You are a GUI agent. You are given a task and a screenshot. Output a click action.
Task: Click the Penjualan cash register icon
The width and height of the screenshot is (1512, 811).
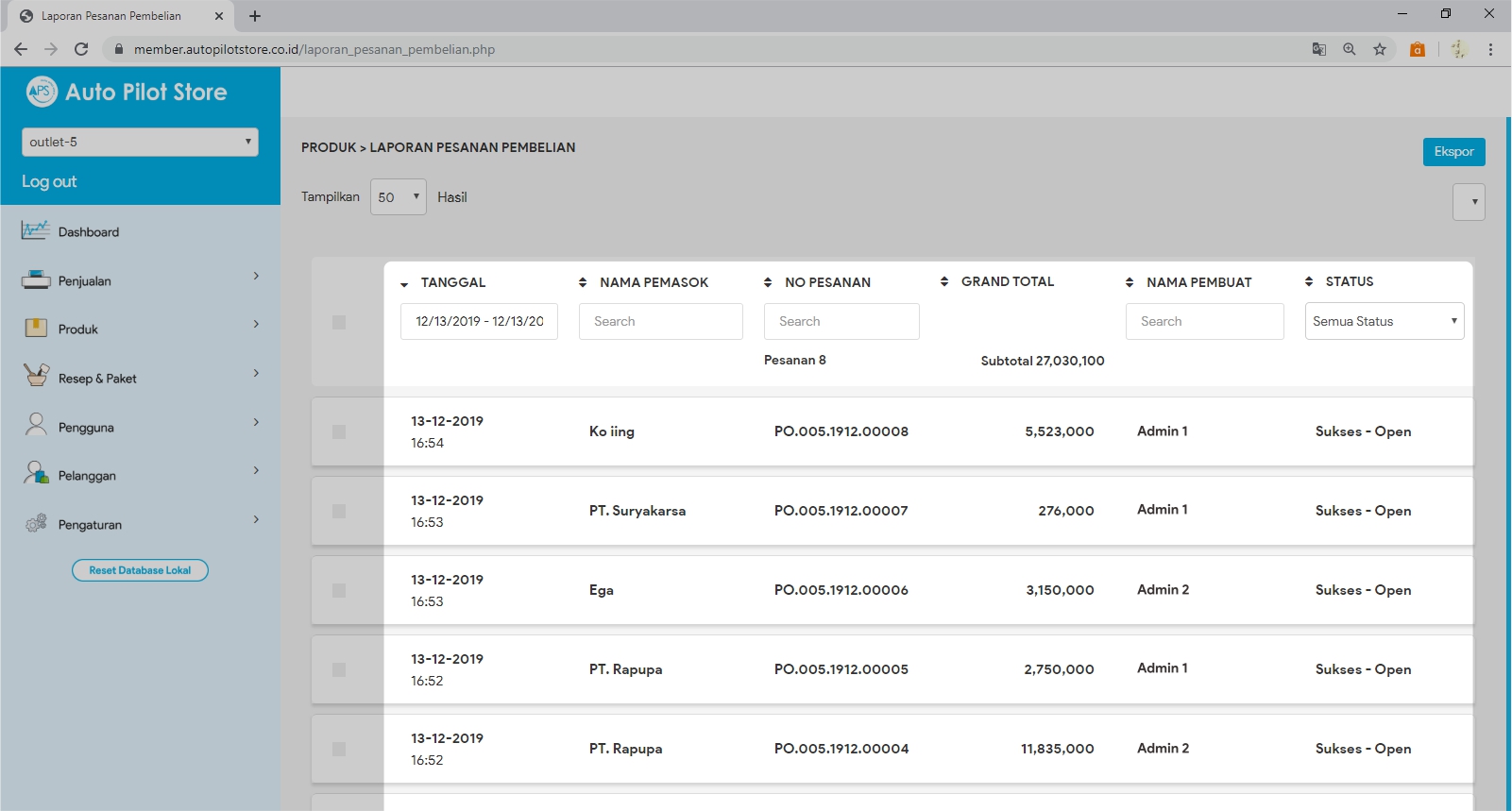tap(35, 280)
